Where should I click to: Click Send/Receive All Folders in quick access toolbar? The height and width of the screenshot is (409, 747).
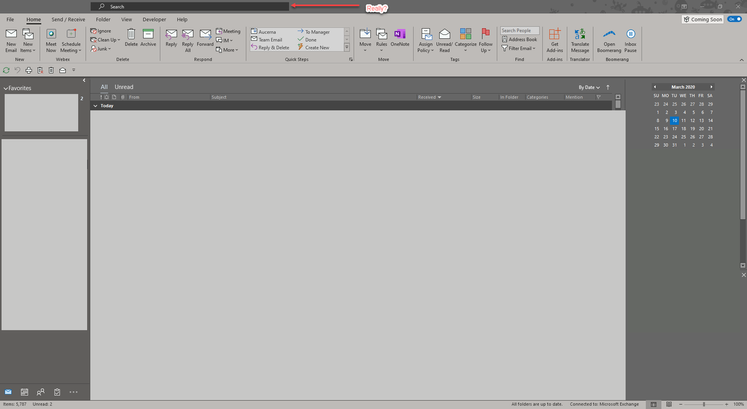click(x=6, y=70)
